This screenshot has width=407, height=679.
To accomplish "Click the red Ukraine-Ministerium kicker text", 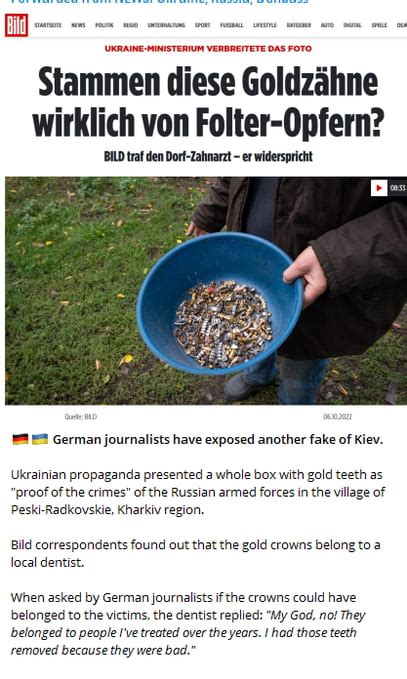I will coord(208,48).
